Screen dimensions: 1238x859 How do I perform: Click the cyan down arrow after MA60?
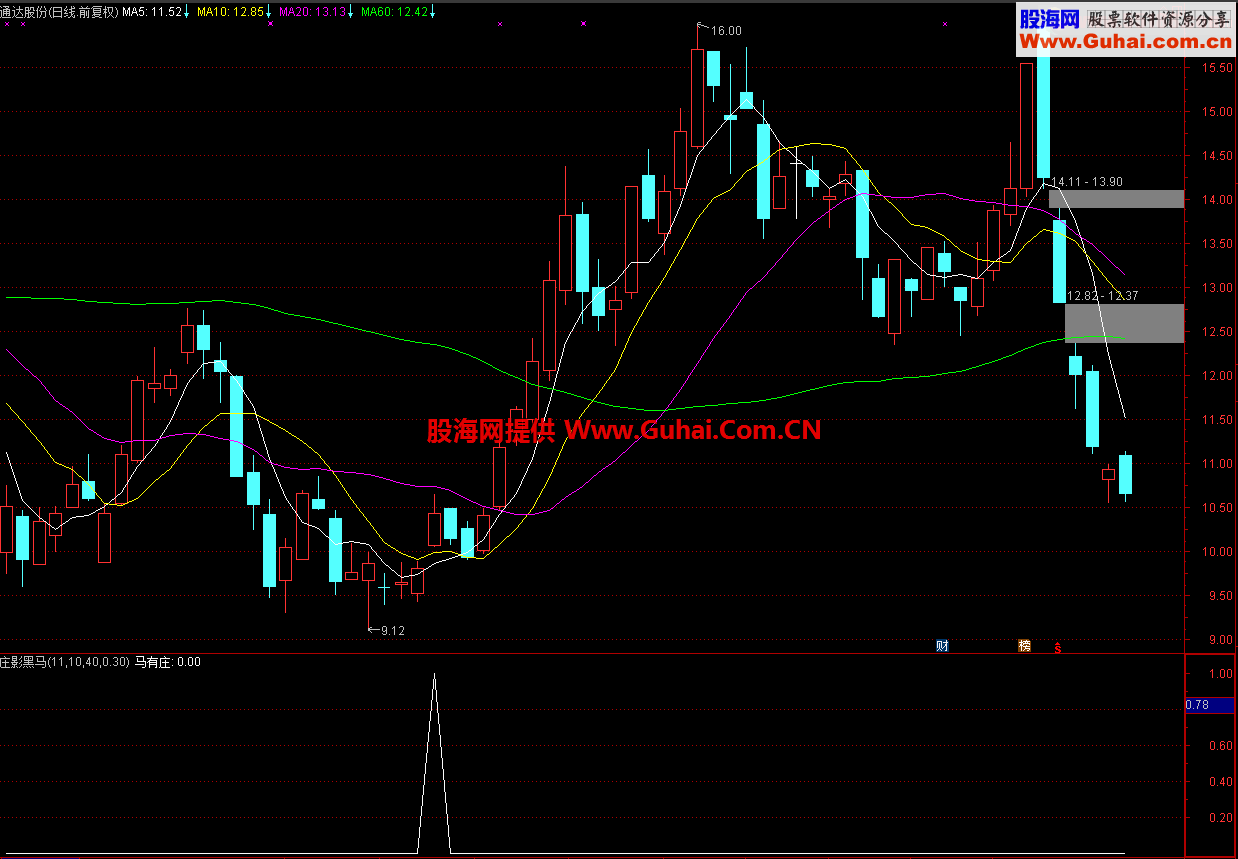(433, 12)
